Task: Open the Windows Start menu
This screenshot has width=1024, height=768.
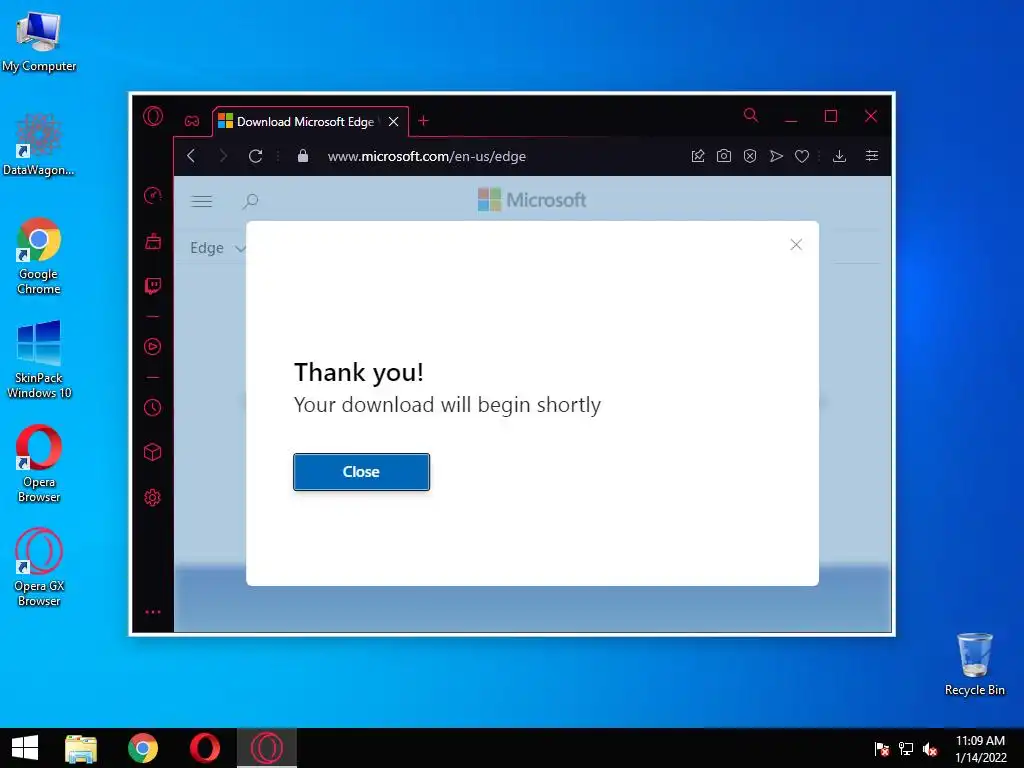Action: (25, 748)
